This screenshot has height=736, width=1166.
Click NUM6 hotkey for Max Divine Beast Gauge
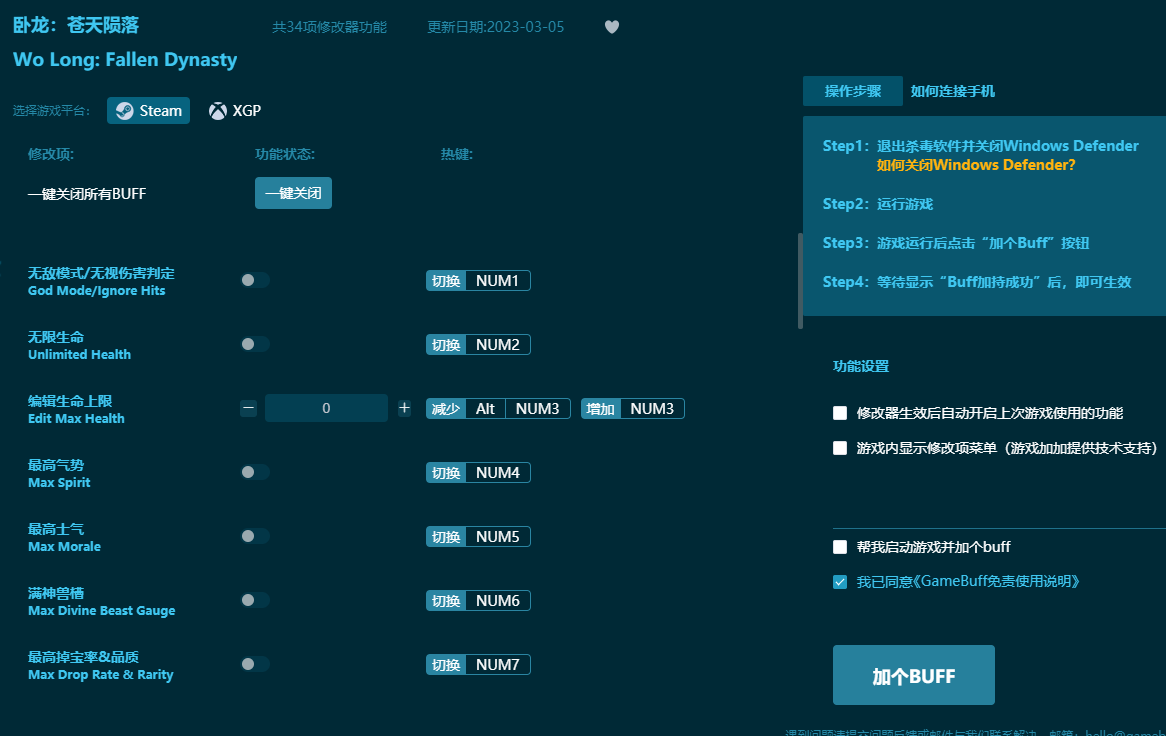click(478, 600)
